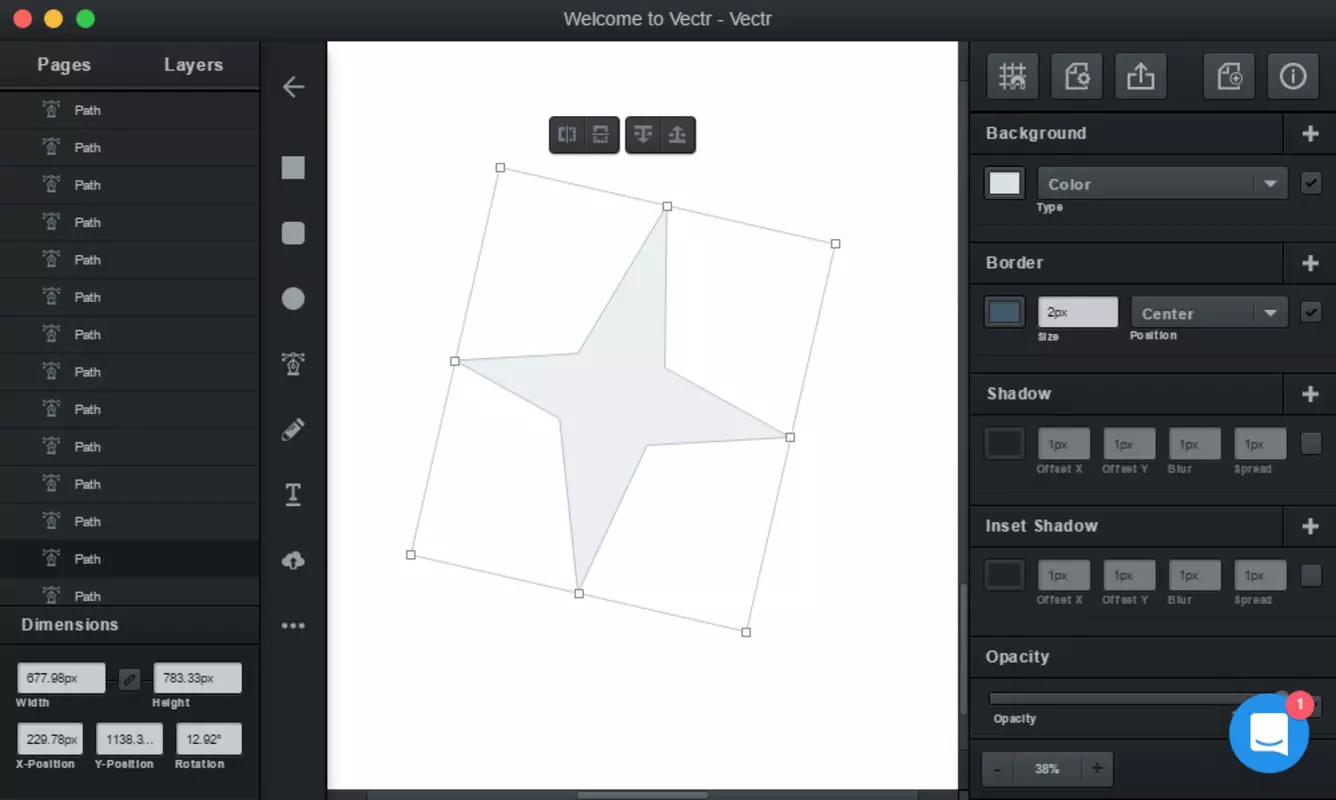This screenshot has height=800, width=1336.
Task: Select the Text tool
Action: (293, 494)
